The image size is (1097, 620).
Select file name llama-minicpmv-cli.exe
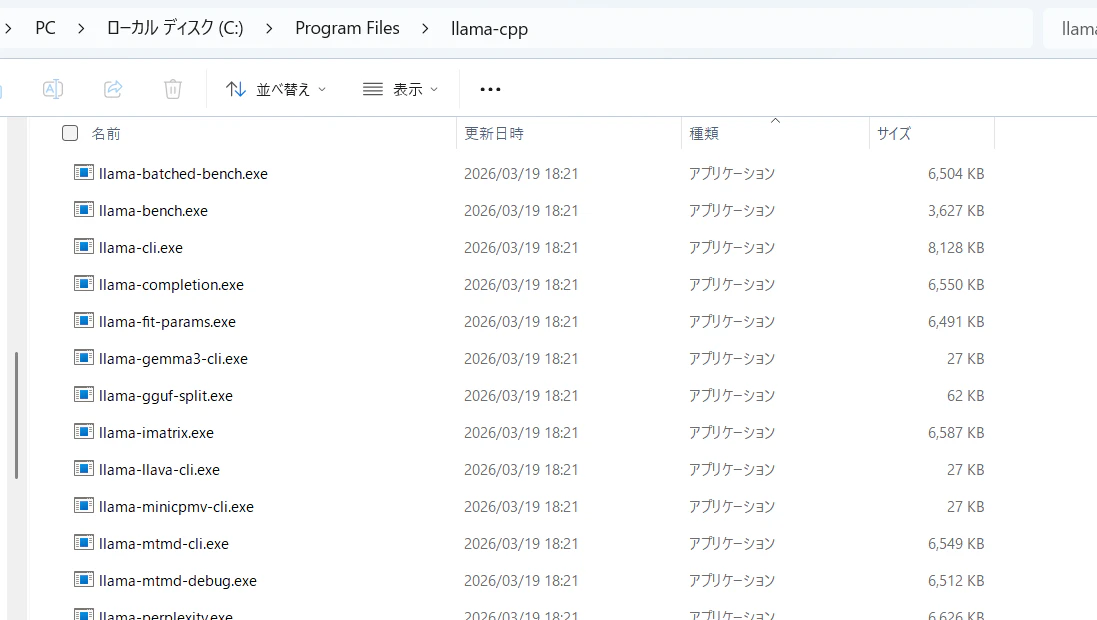[x=176, y=507]
